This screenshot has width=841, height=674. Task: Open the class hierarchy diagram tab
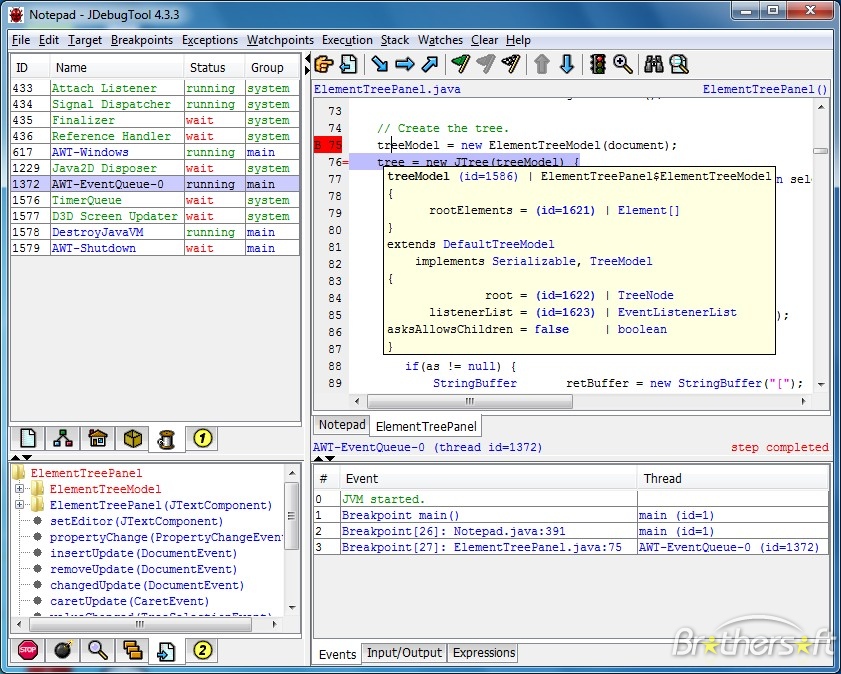coord(63,439)
